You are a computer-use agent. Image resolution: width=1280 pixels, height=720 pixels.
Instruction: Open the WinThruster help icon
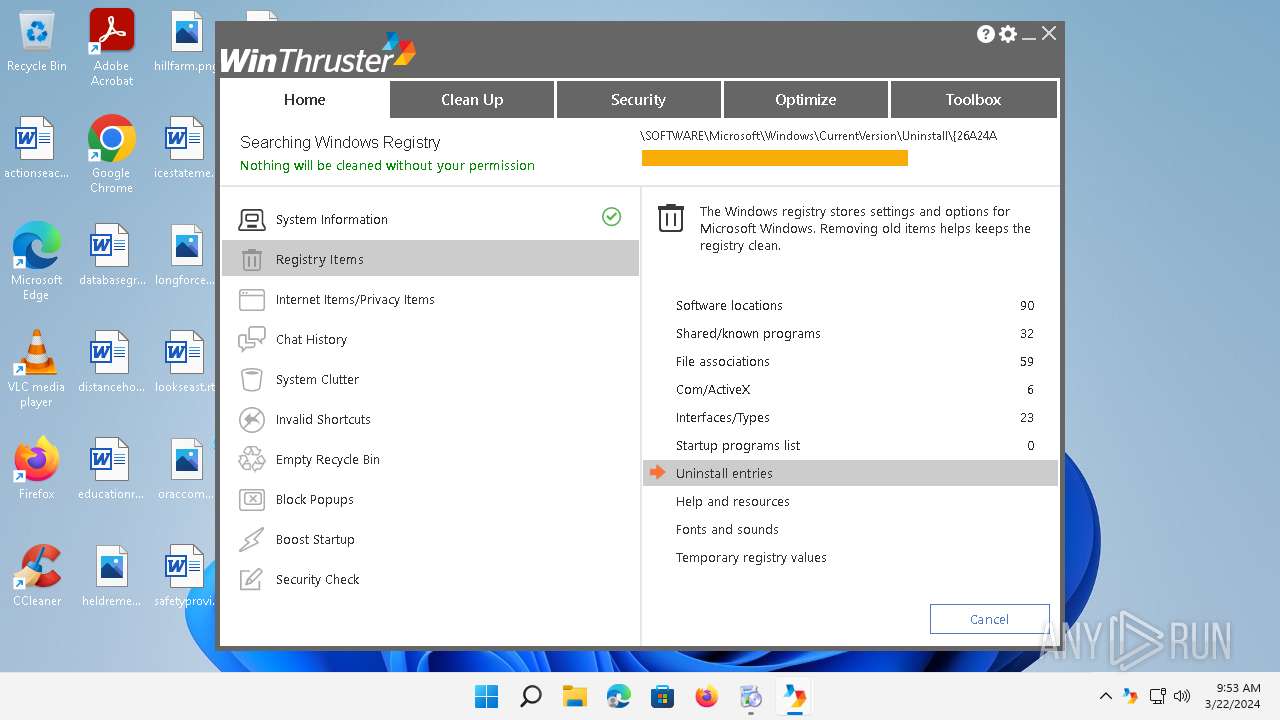coord(986,34)
